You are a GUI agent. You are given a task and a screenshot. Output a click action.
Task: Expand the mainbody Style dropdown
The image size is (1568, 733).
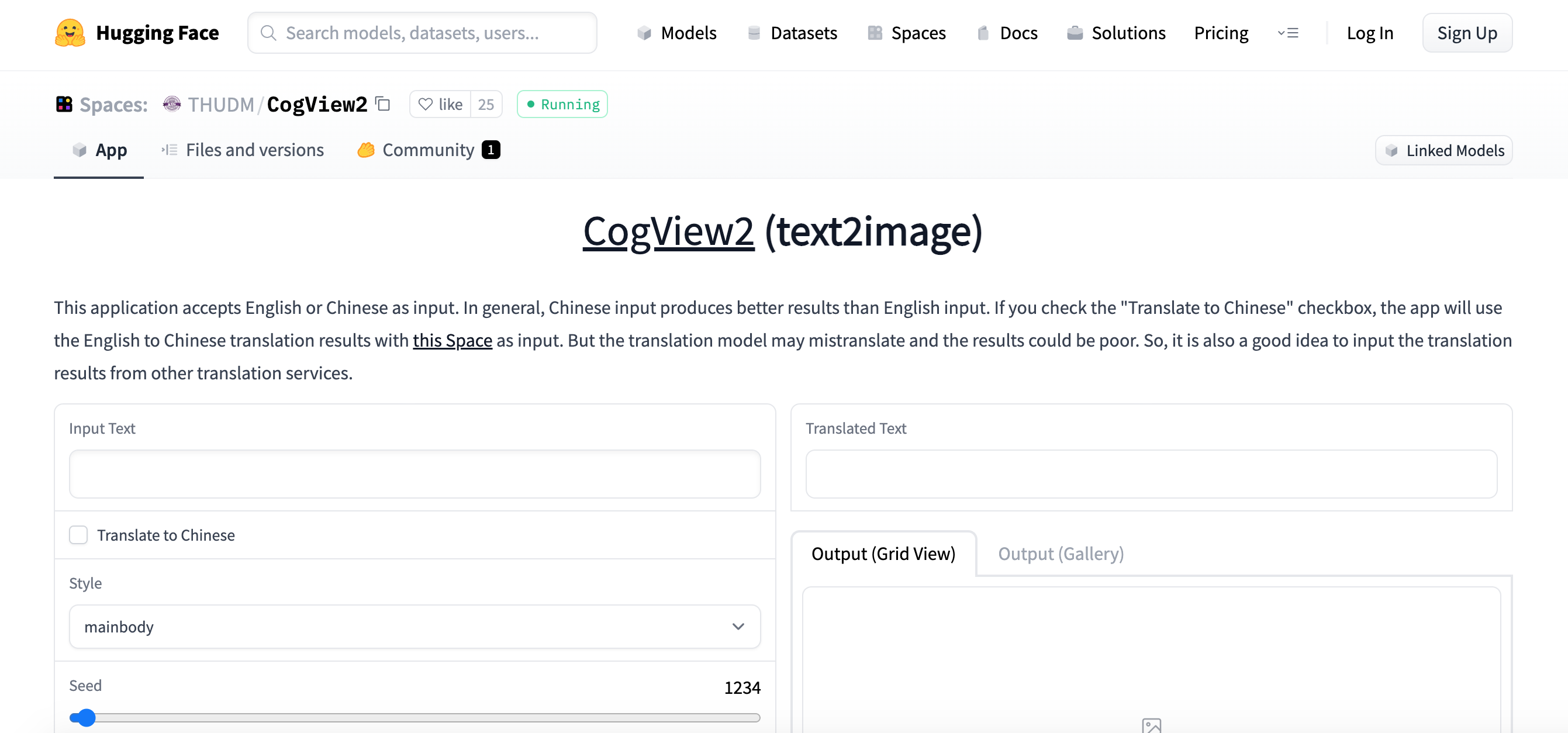(415, 627)
